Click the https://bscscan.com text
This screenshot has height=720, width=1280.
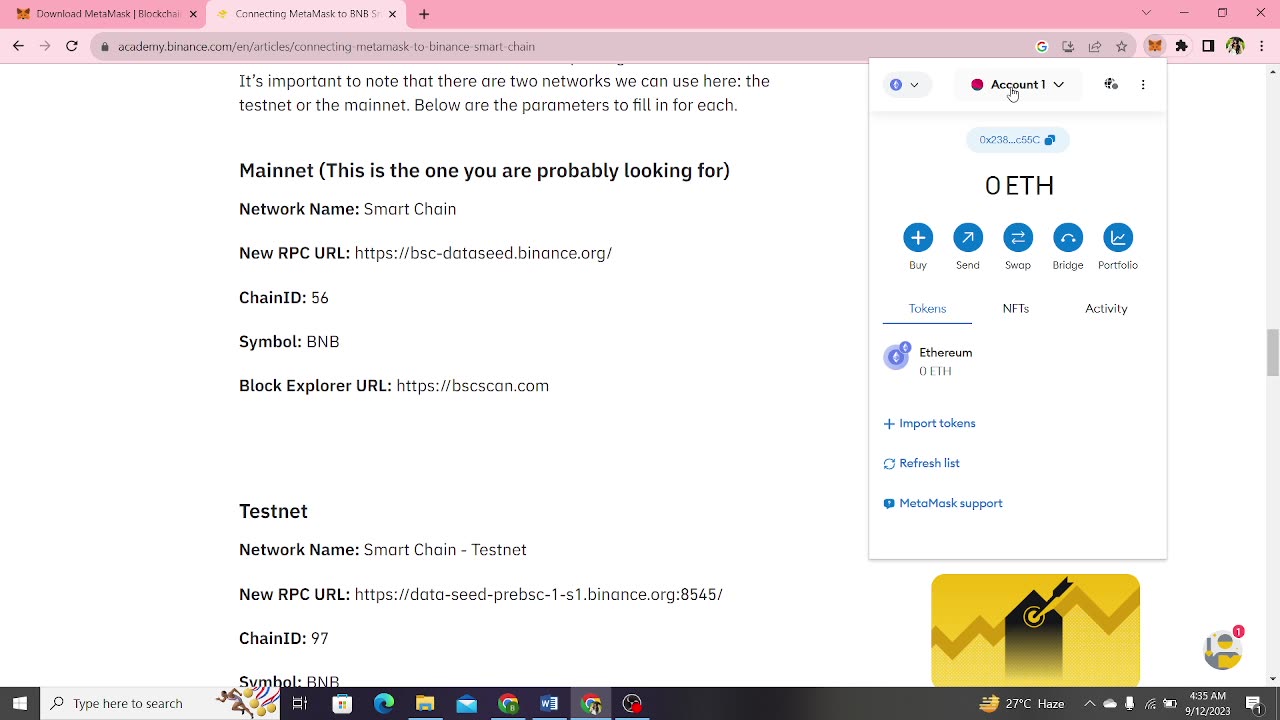pyautogui.click(x=472, y=386)
